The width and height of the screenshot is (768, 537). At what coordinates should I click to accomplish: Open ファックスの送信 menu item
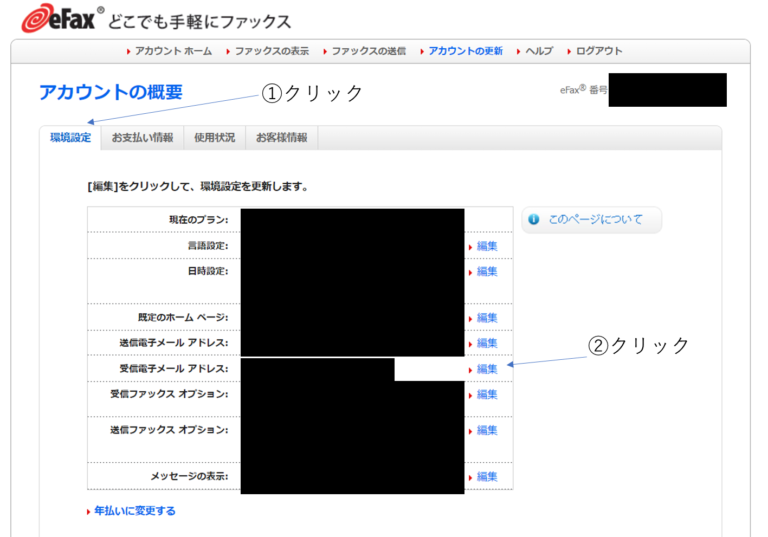click(x=368, y=51)
